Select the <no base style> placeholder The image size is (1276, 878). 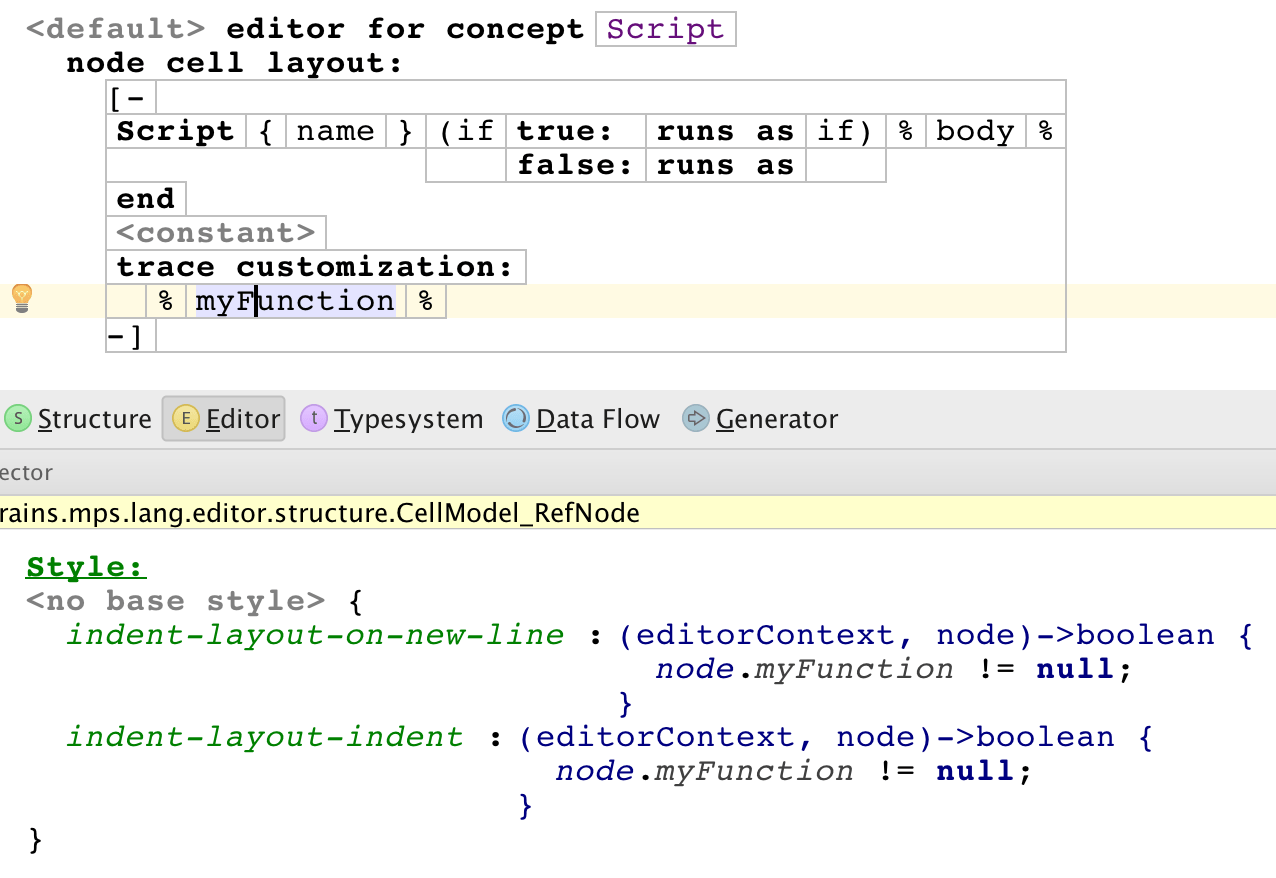[x=175, y=601]
